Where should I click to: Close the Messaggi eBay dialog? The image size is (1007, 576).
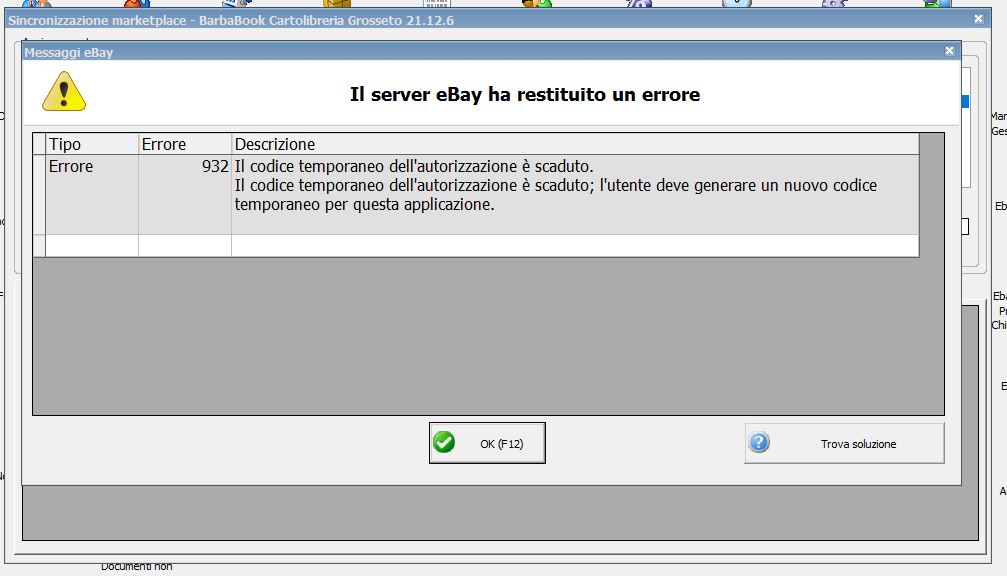(x=949, y=51)
